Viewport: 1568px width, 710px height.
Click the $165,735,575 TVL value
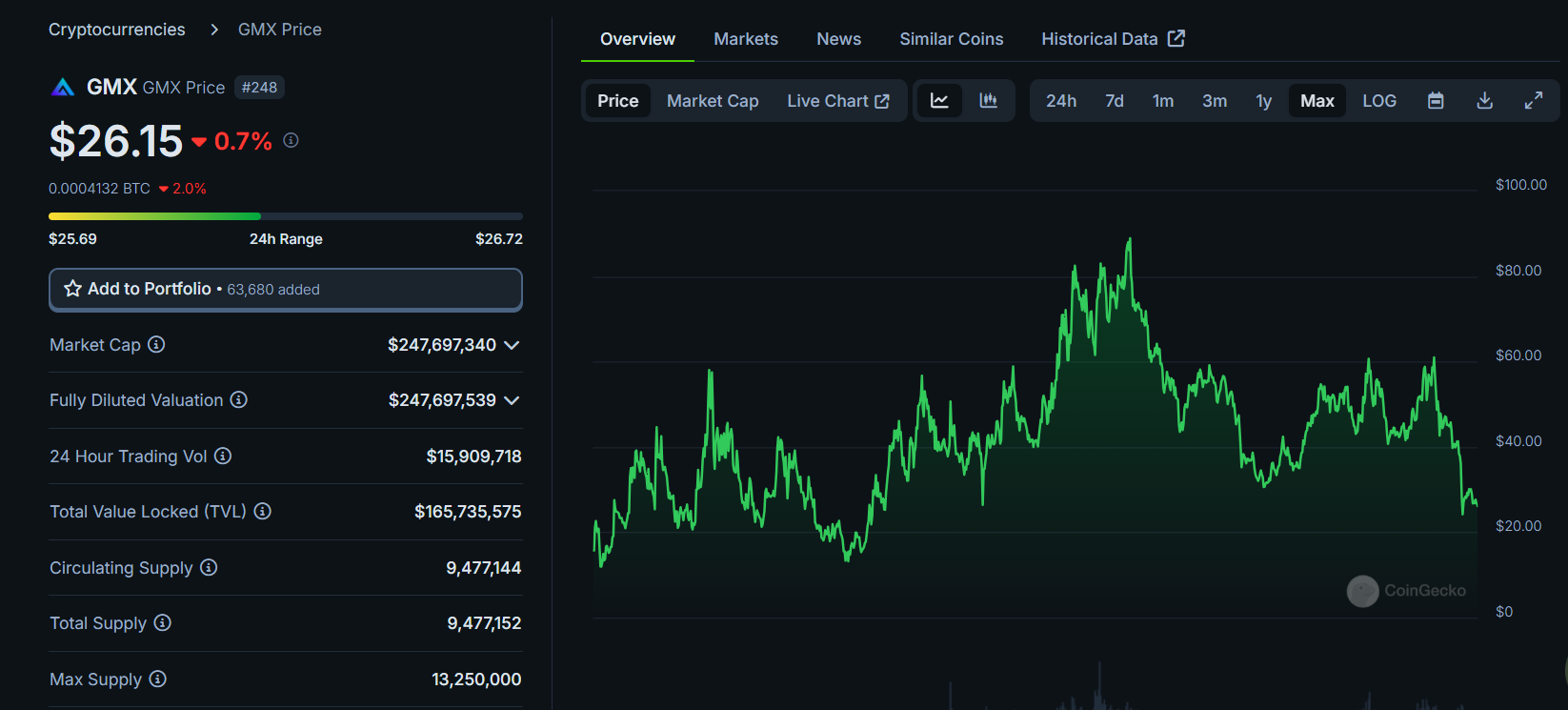coord(468,512)
